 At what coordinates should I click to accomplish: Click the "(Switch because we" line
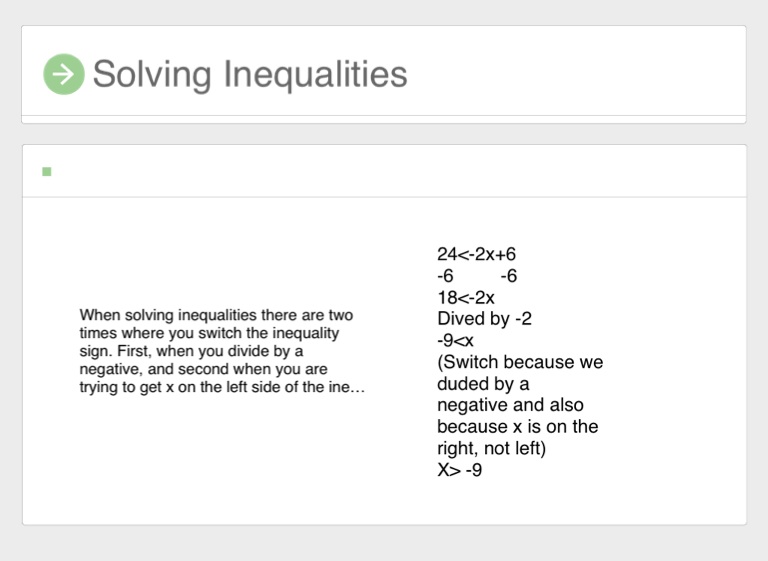[x=520, y=362]
